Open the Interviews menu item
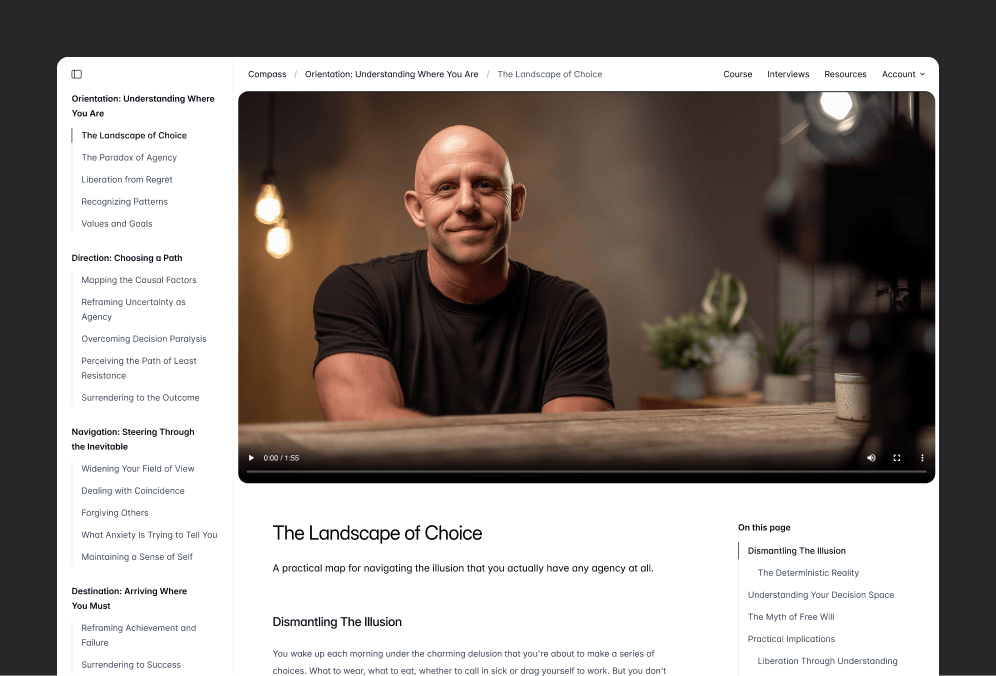This screenshot has width=996, height=676. [x=788, y=74]
